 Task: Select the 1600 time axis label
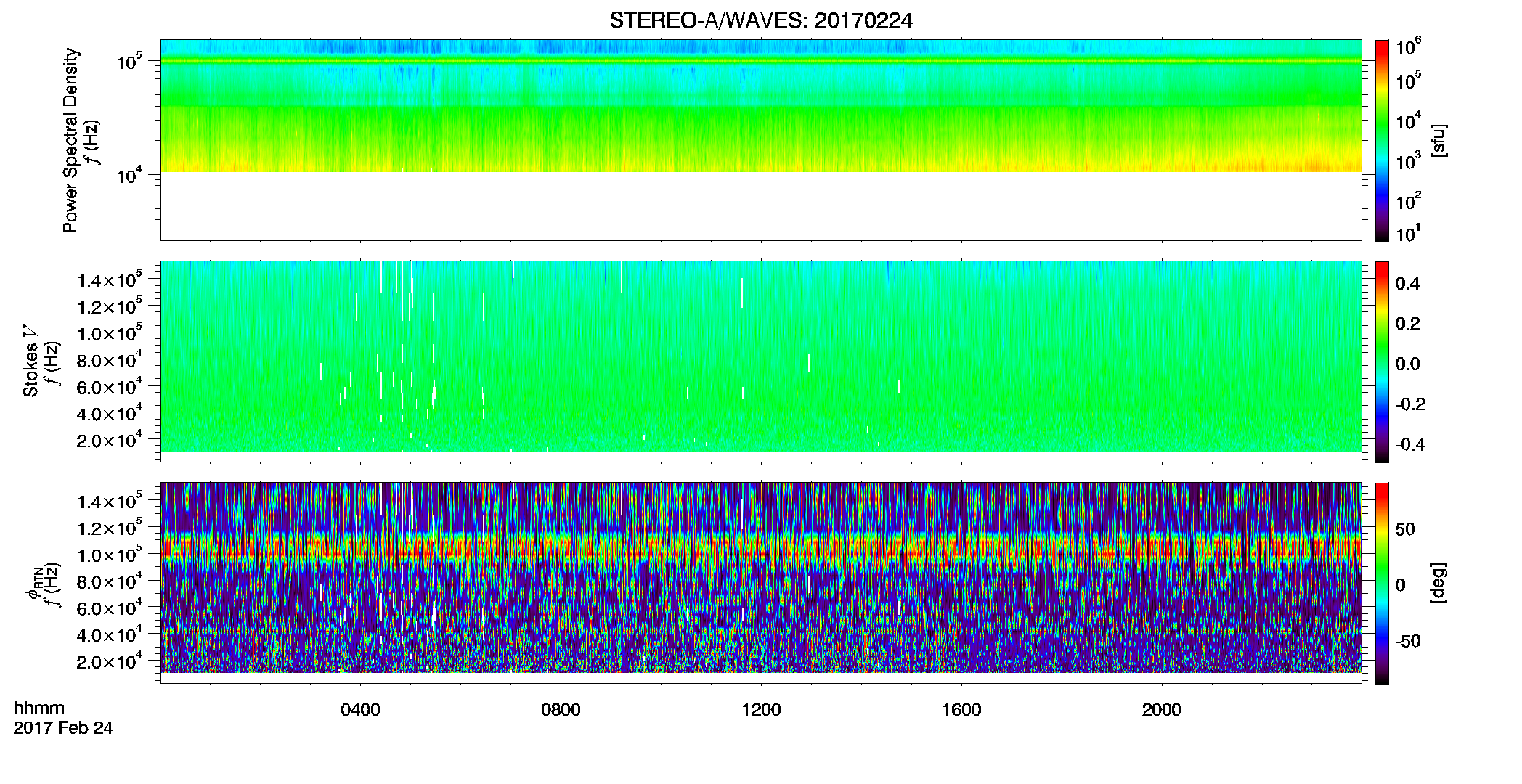click(x=961, y=710)
